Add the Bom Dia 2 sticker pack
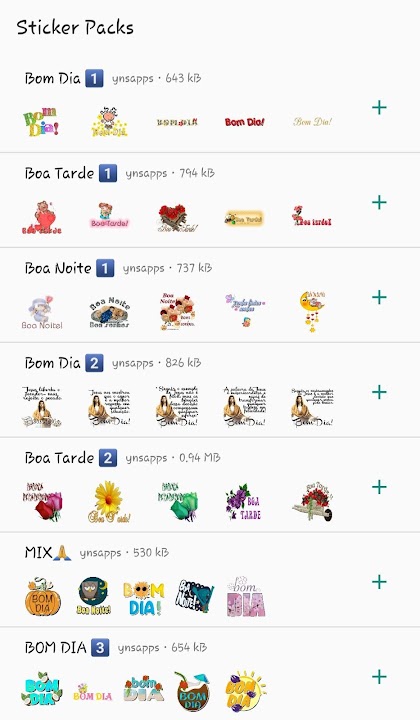Viewport: 420px width, 720px height. [379, 392]
